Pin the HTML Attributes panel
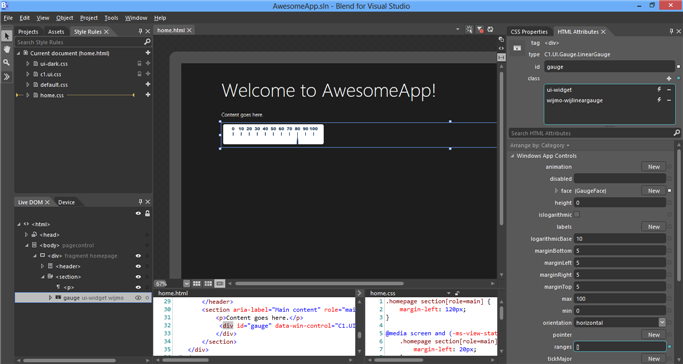The width and height of the screenshot is (683, 364). 671,31
